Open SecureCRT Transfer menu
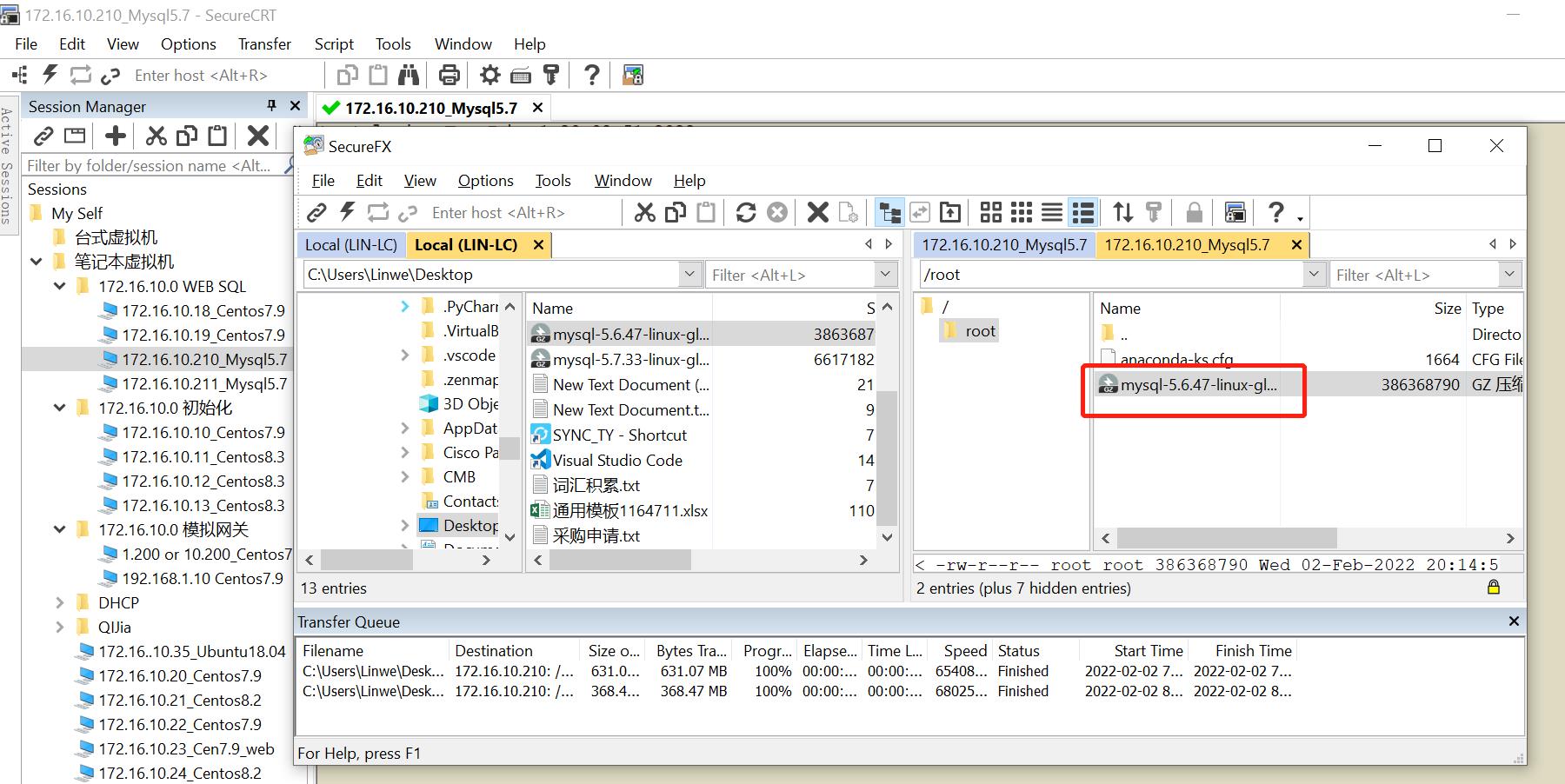The width and height of the screenshot is (1565, 784). pyautogui.click(x=264, y=43)
